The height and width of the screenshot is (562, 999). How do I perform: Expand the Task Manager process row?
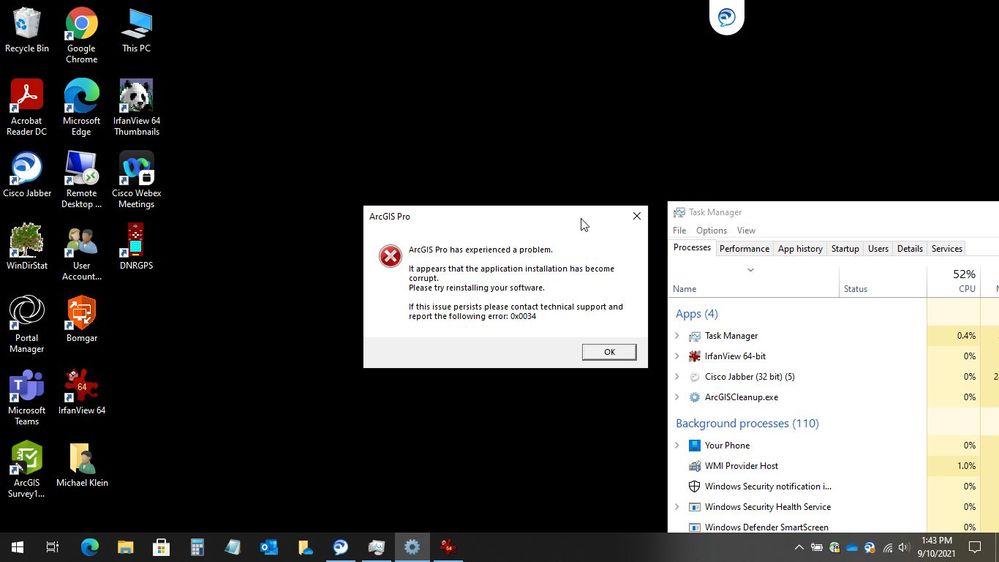click(x=677, y=336)
